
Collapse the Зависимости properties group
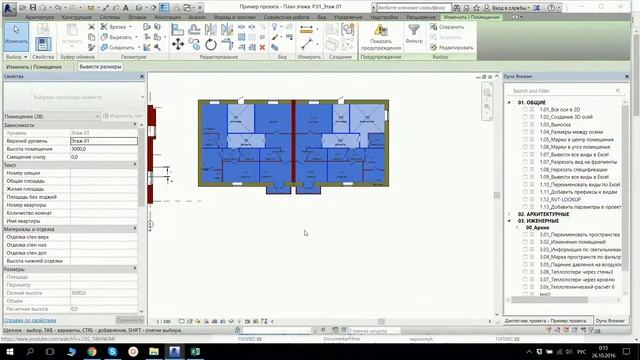135,125
